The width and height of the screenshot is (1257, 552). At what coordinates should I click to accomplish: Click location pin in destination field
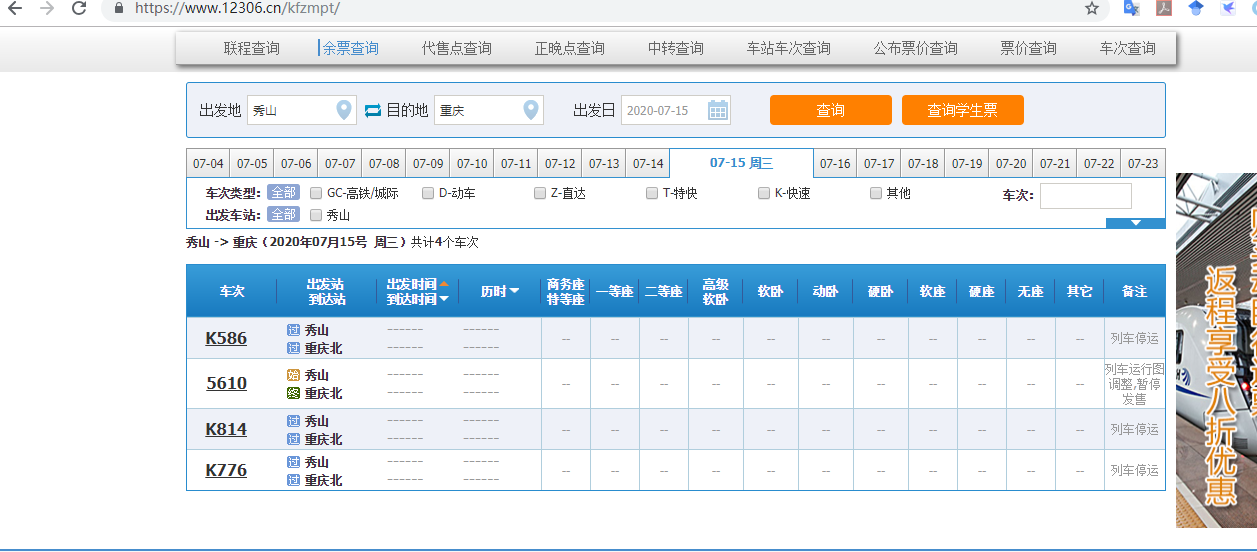pos(531,110)
